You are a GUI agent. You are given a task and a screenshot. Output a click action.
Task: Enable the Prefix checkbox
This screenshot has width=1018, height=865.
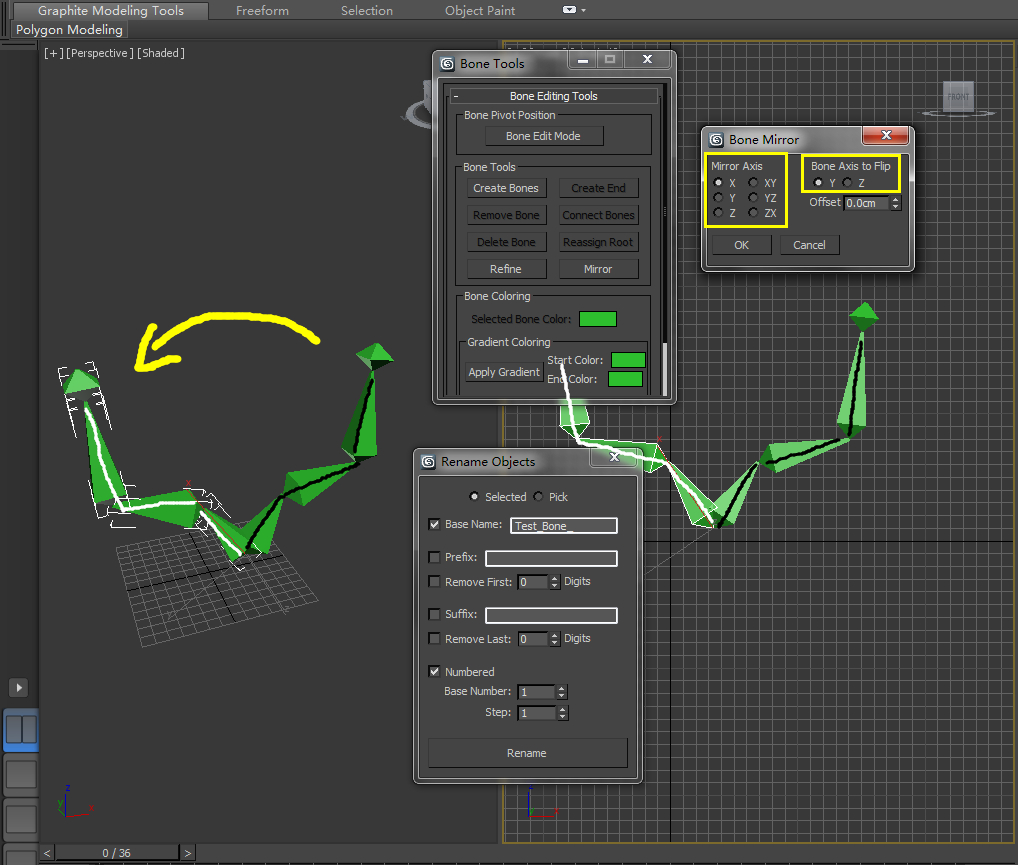434,558
